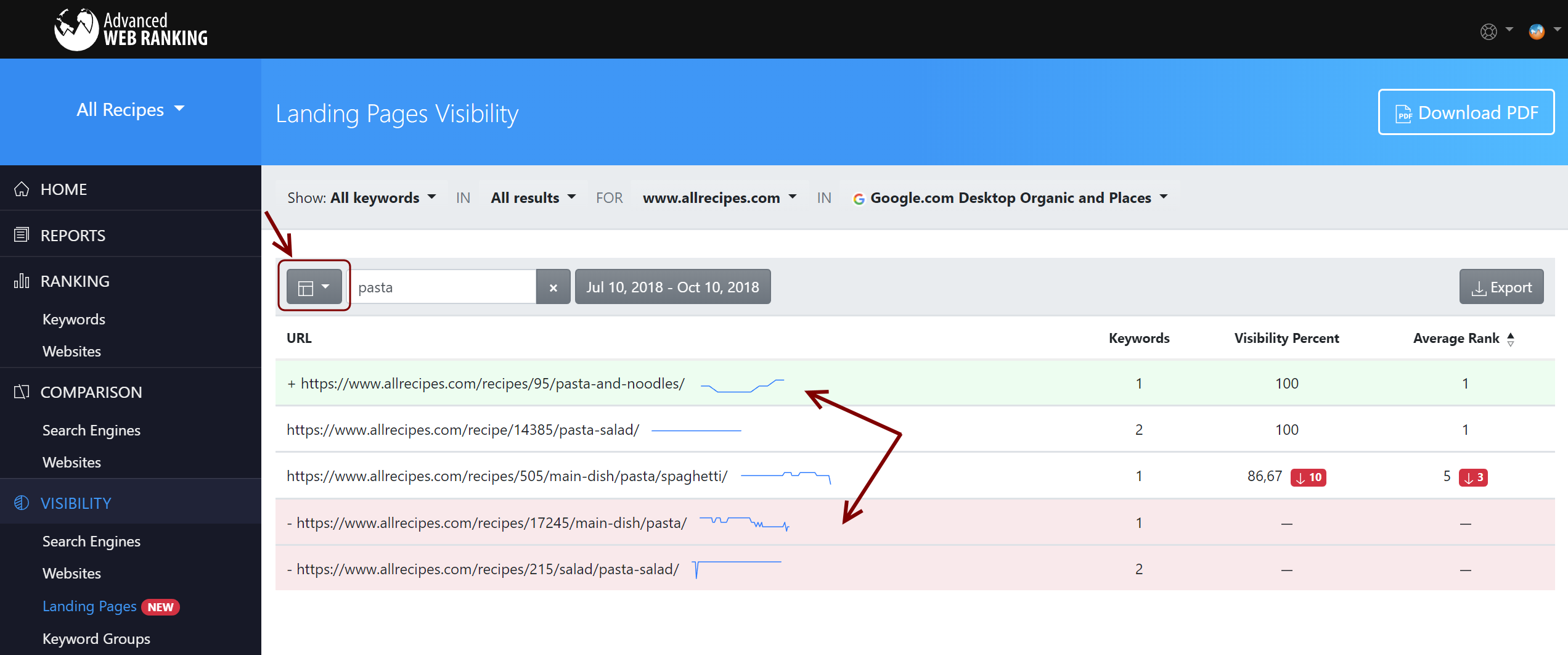Choose website from www.allrecipes.com dropdown

[x=719, y=198]
